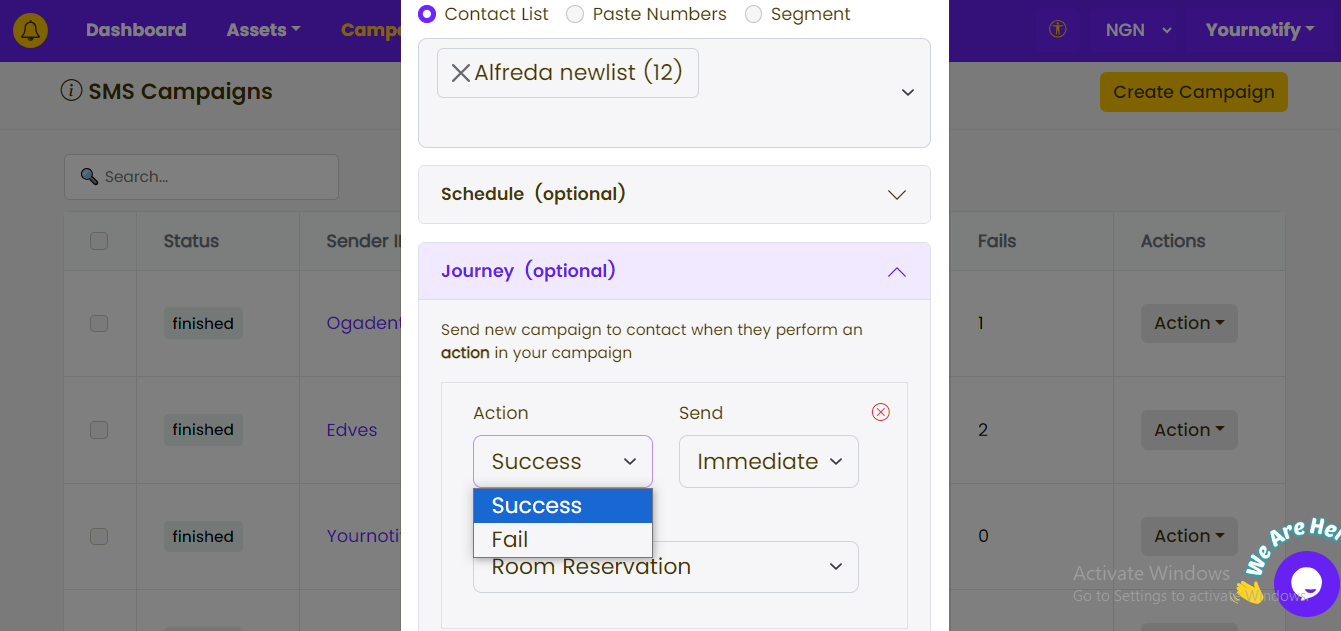1341x631 pixels.
Task: Choose Fail from the Action list
Action: 563,540
